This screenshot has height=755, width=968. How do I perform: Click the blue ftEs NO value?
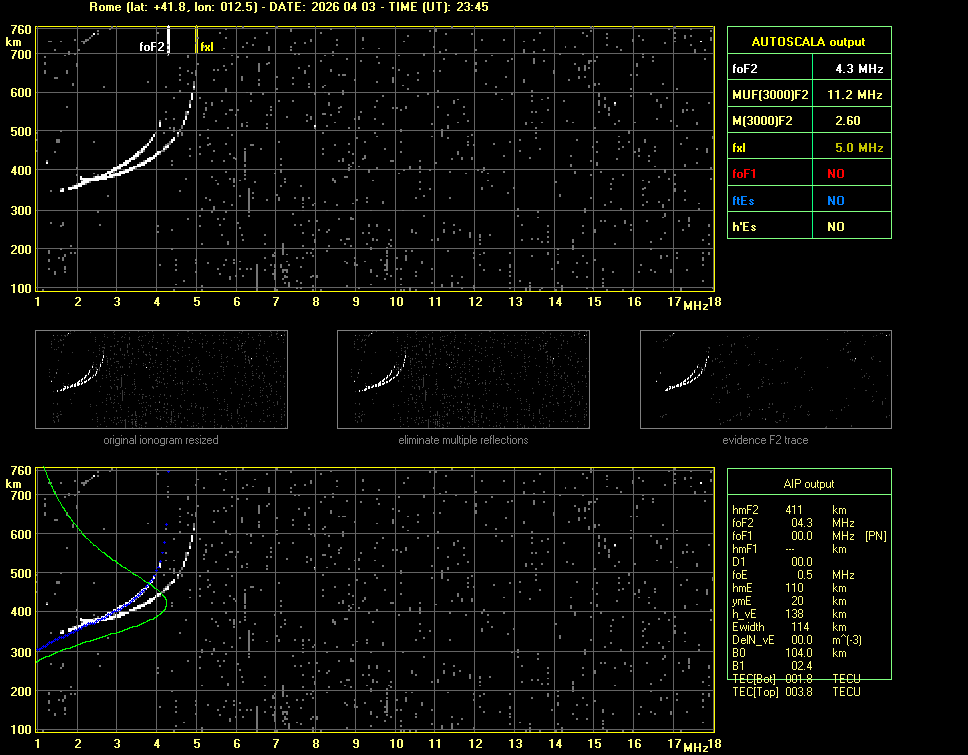(x=835, y=200)
